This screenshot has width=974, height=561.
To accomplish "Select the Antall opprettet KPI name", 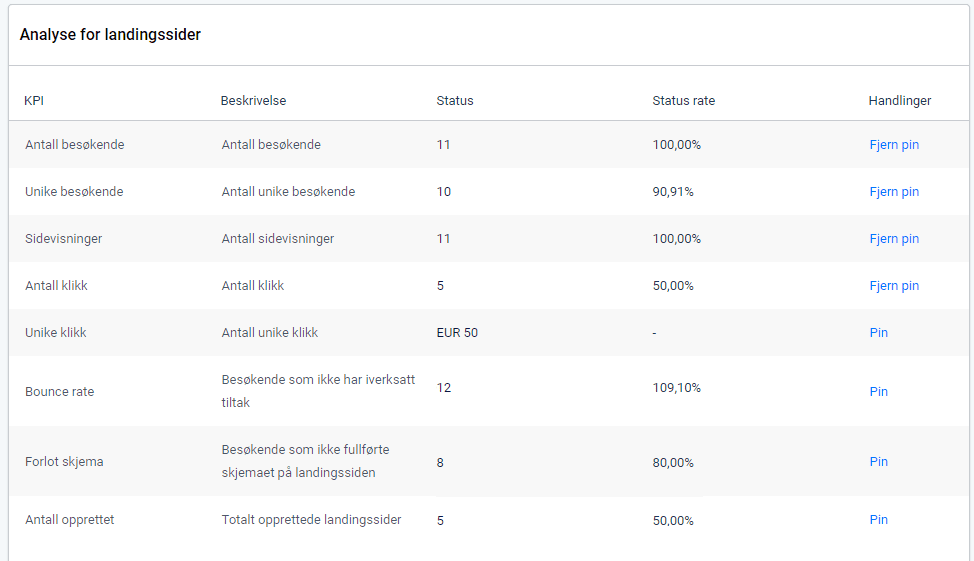I will [x=70, y=520].
